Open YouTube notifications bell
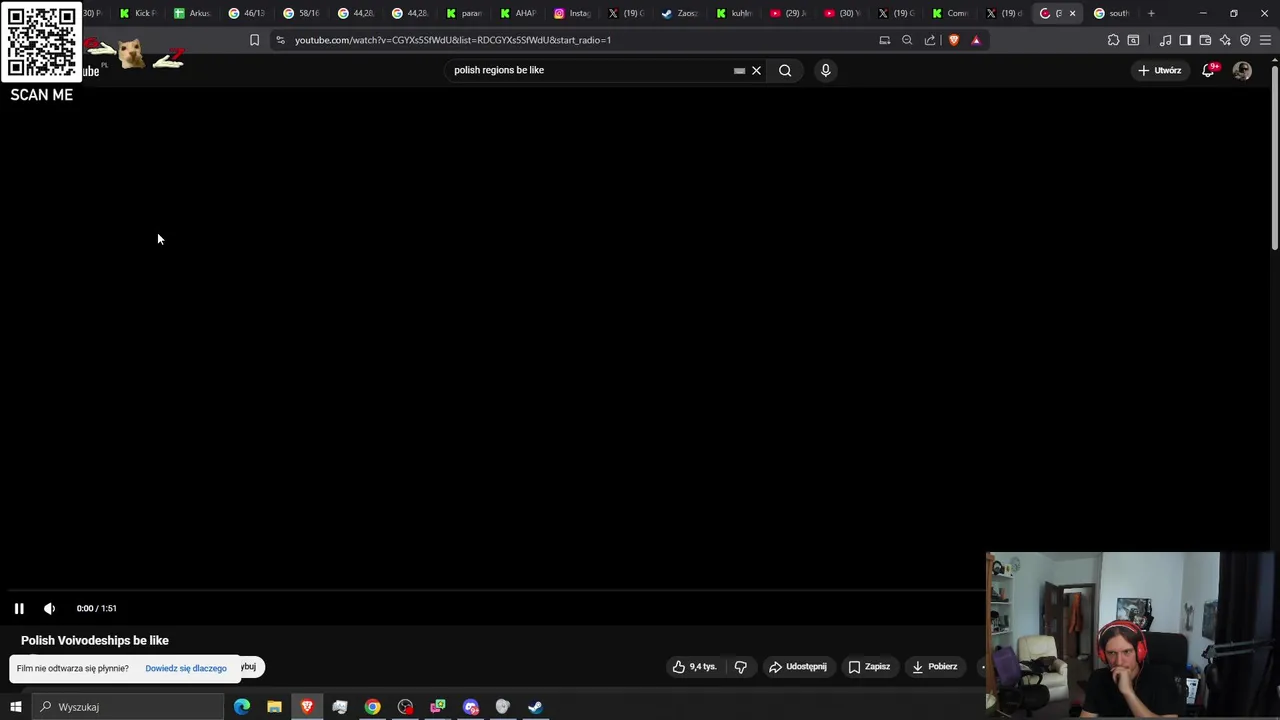 click(x=1209, y=70)
